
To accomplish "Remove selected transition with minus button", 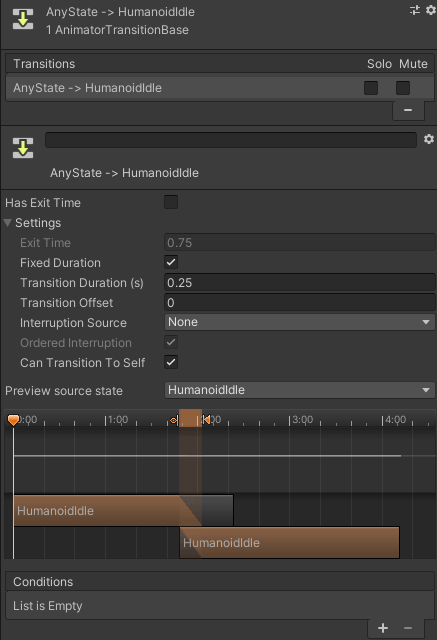I will point(408,110).
